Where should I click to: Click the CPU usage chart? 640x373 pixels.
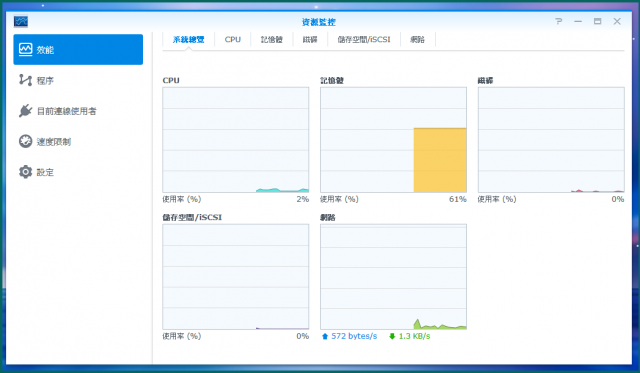pyautogui.click(x=236, y=140)
